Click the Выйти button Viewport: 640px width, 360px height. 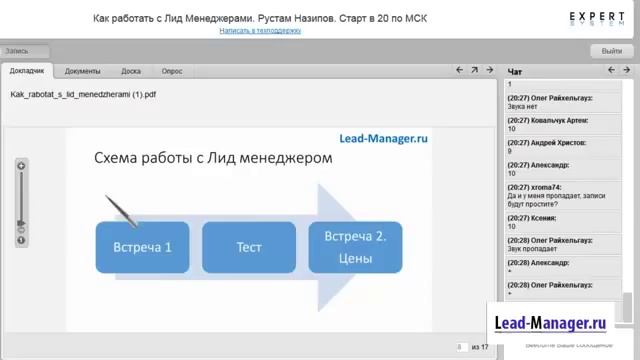click(x=611, y=51)
